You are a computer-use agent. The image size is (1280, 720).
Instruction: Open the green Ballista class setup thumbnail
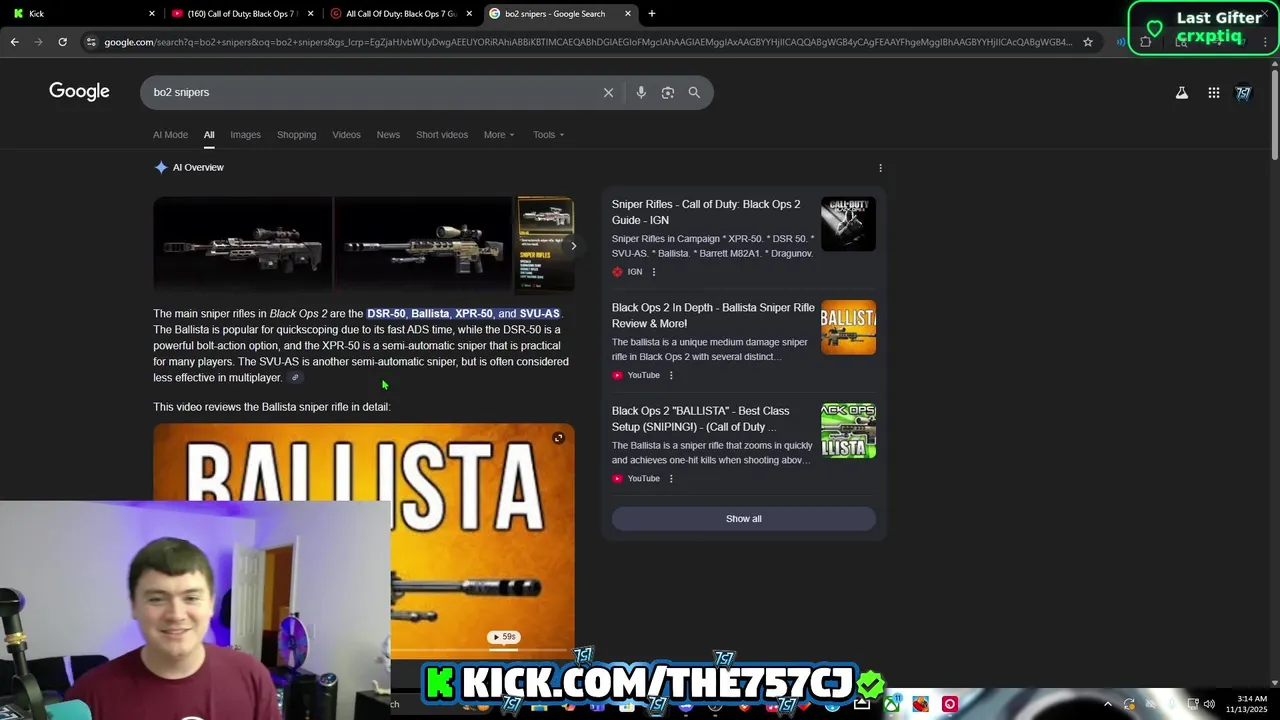coord(848,430)
